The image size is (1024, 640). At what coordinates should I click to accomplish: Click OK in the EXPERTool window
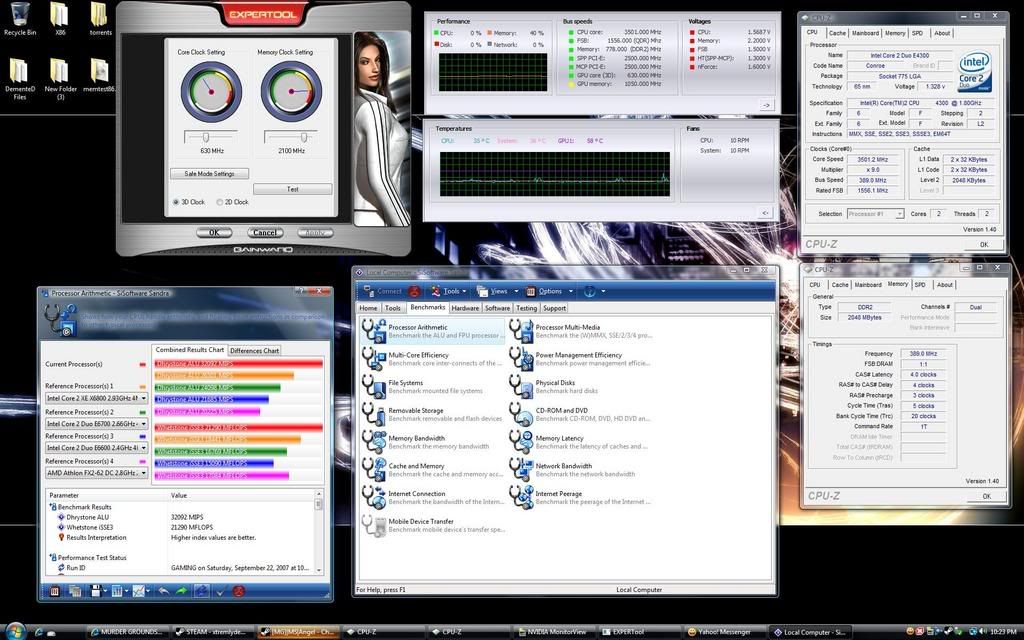click(x=214, y=232)
